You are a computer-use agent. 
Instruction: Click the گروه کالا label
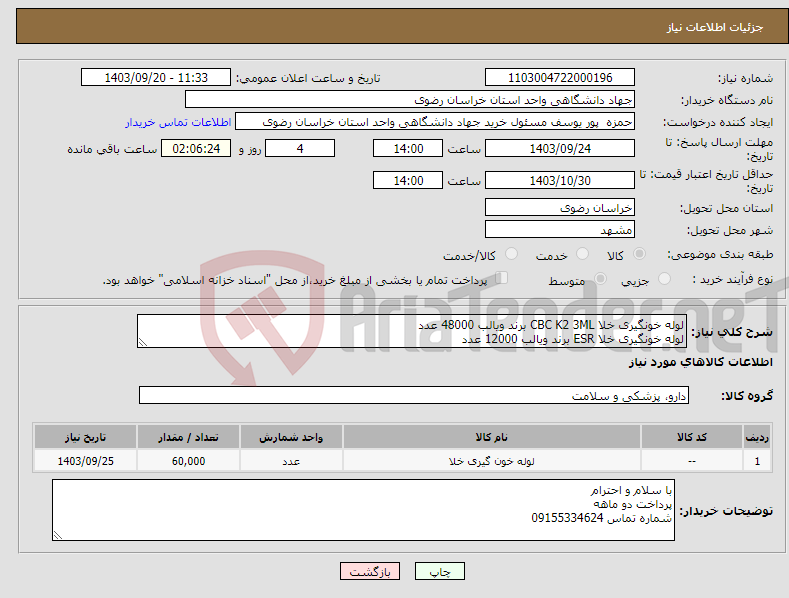pyautogui.click(x=747, y=396)
